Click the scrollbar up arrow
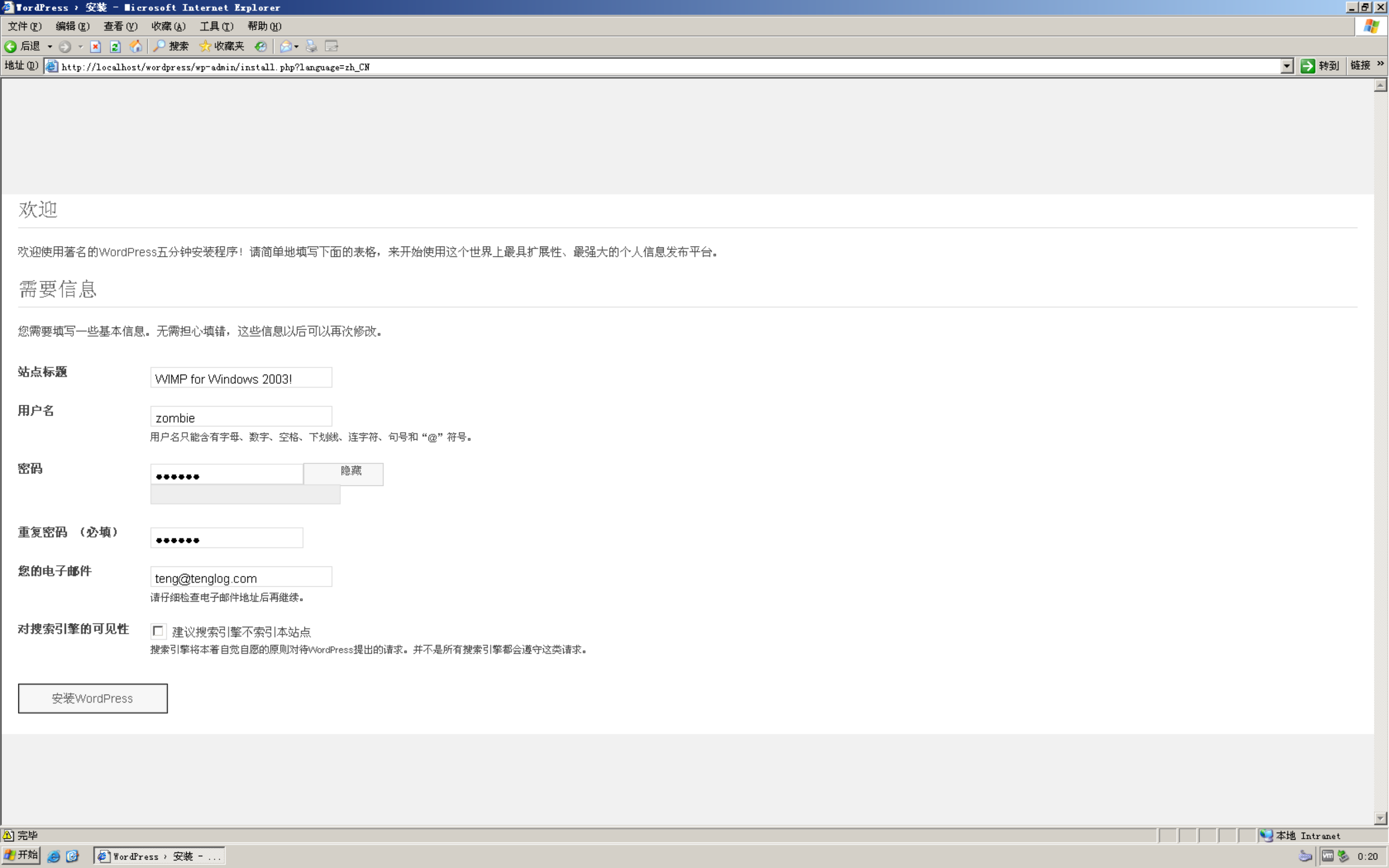 point(1381,86)
